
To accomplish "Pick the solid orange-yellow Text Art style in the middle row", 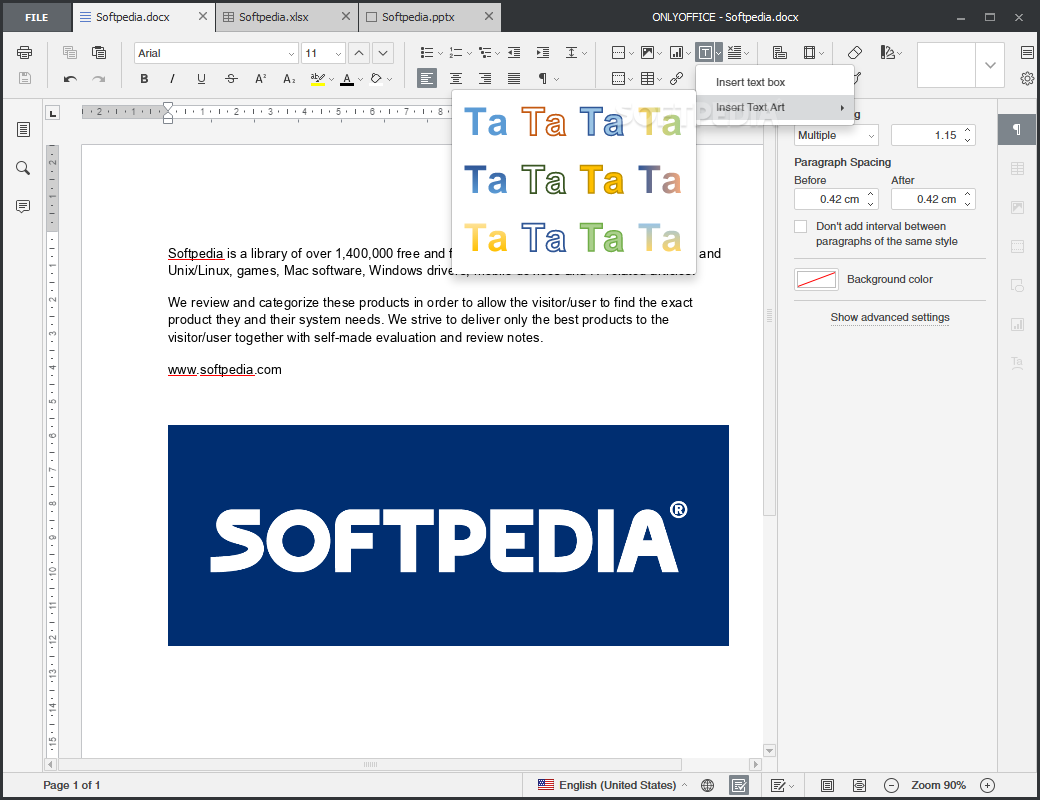I will [602, 180].
